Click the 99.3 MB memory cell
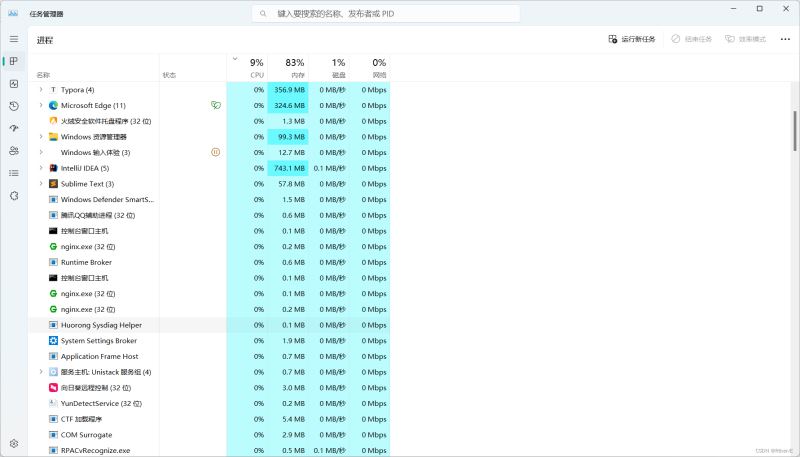The width and height of the screenshot is (800, 457). point(288,137)
